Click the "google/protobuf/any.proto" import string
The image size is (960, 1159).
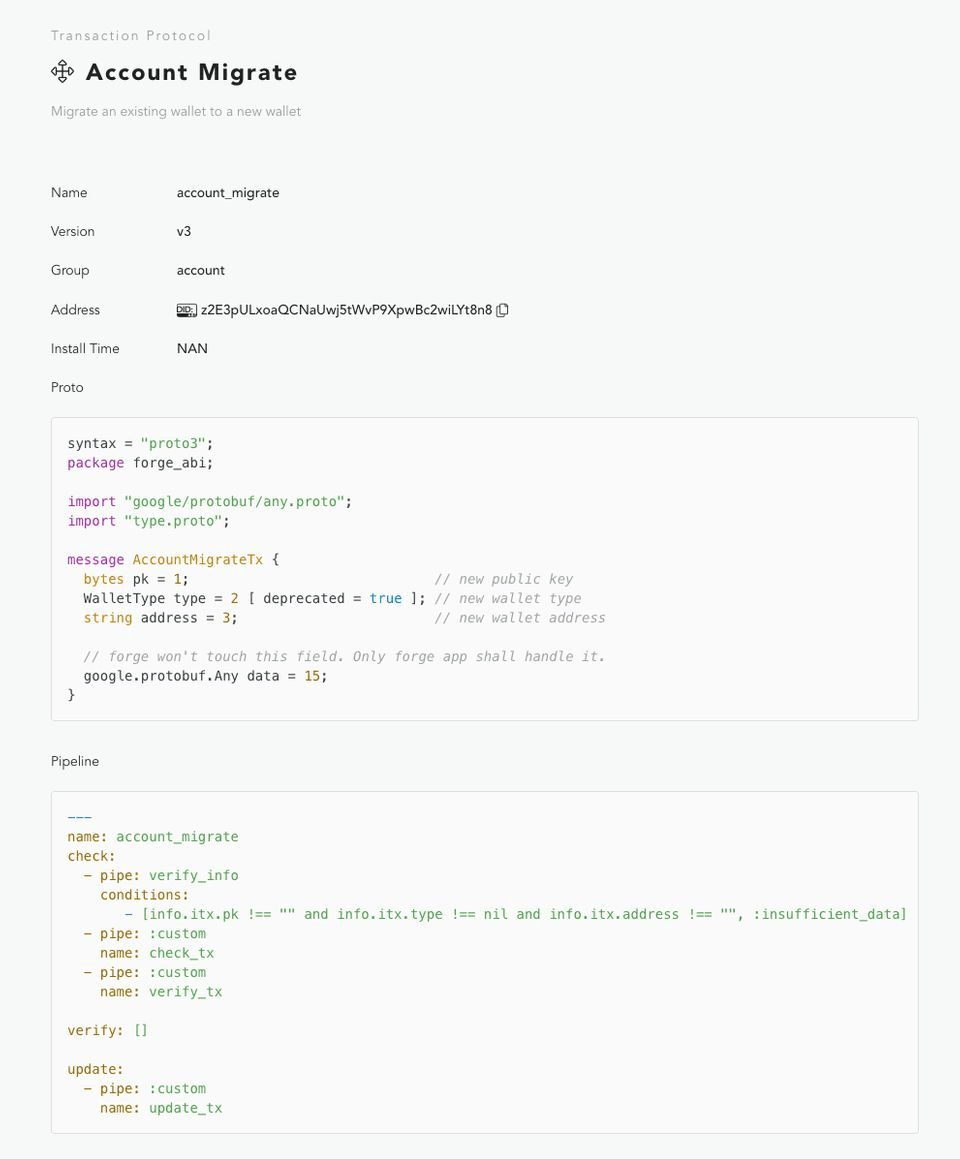click(x=234, y=501)
